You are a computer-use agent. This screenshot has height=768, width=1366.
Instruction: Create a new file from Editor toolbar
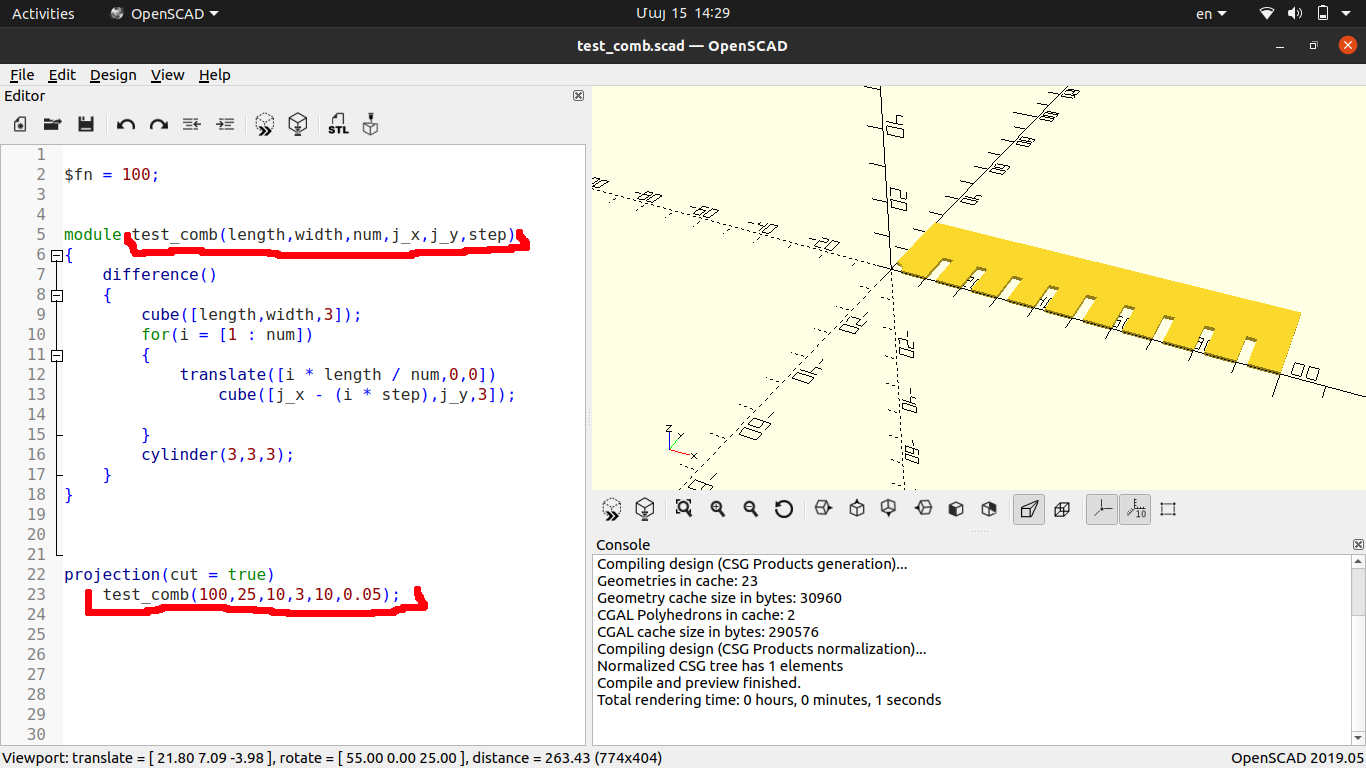pos(20,125)
